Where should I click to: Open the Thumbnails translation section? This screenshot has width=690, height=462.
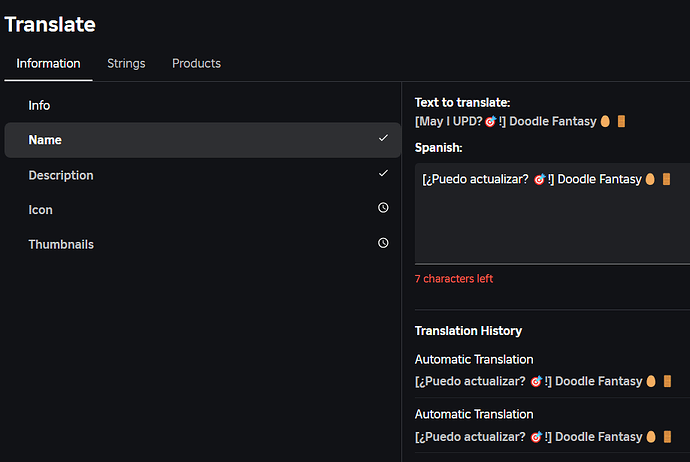click(62, 244)
